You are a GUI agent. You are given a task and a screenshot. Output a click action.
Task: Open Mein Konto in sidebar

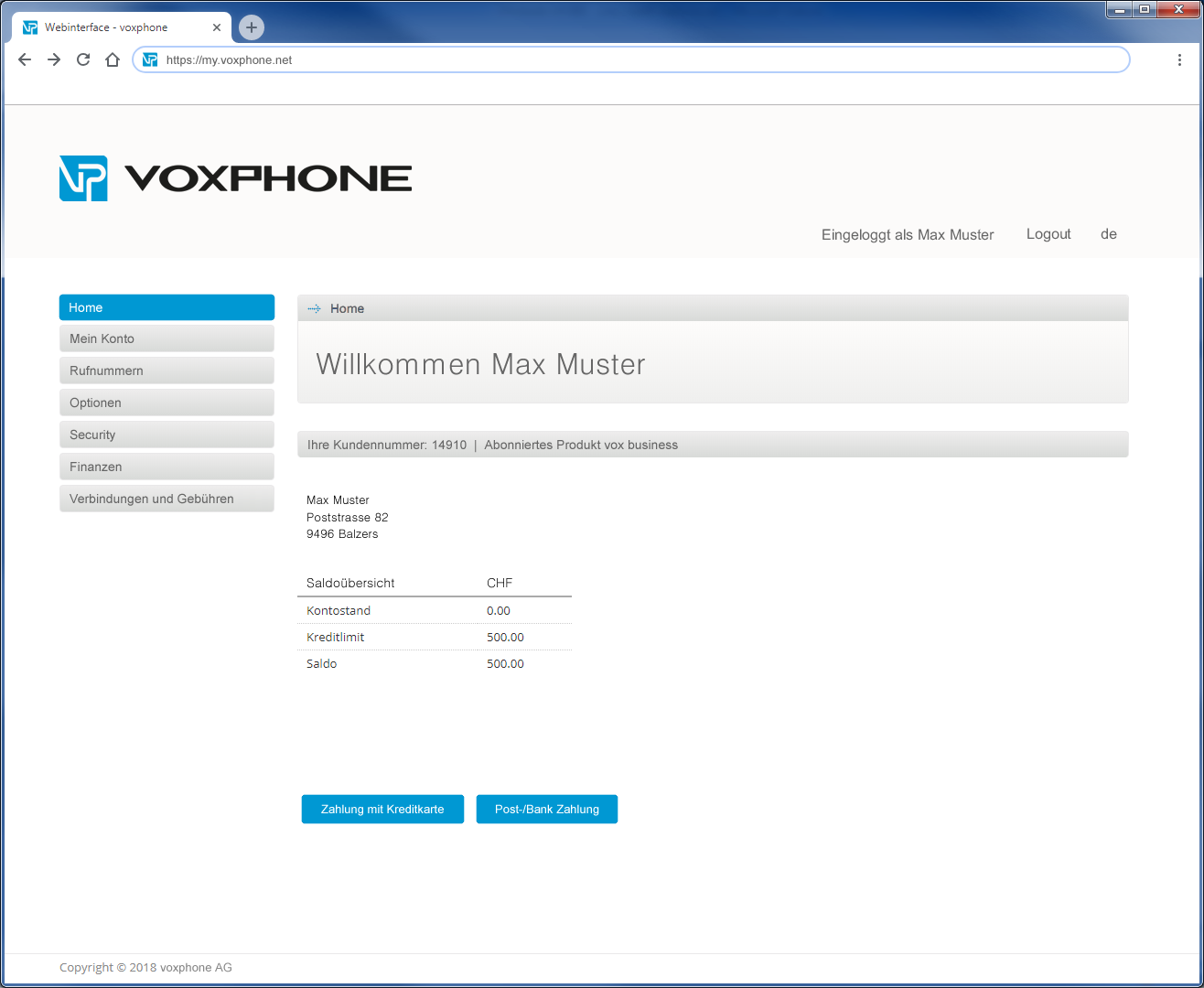(x=167, y=338)
